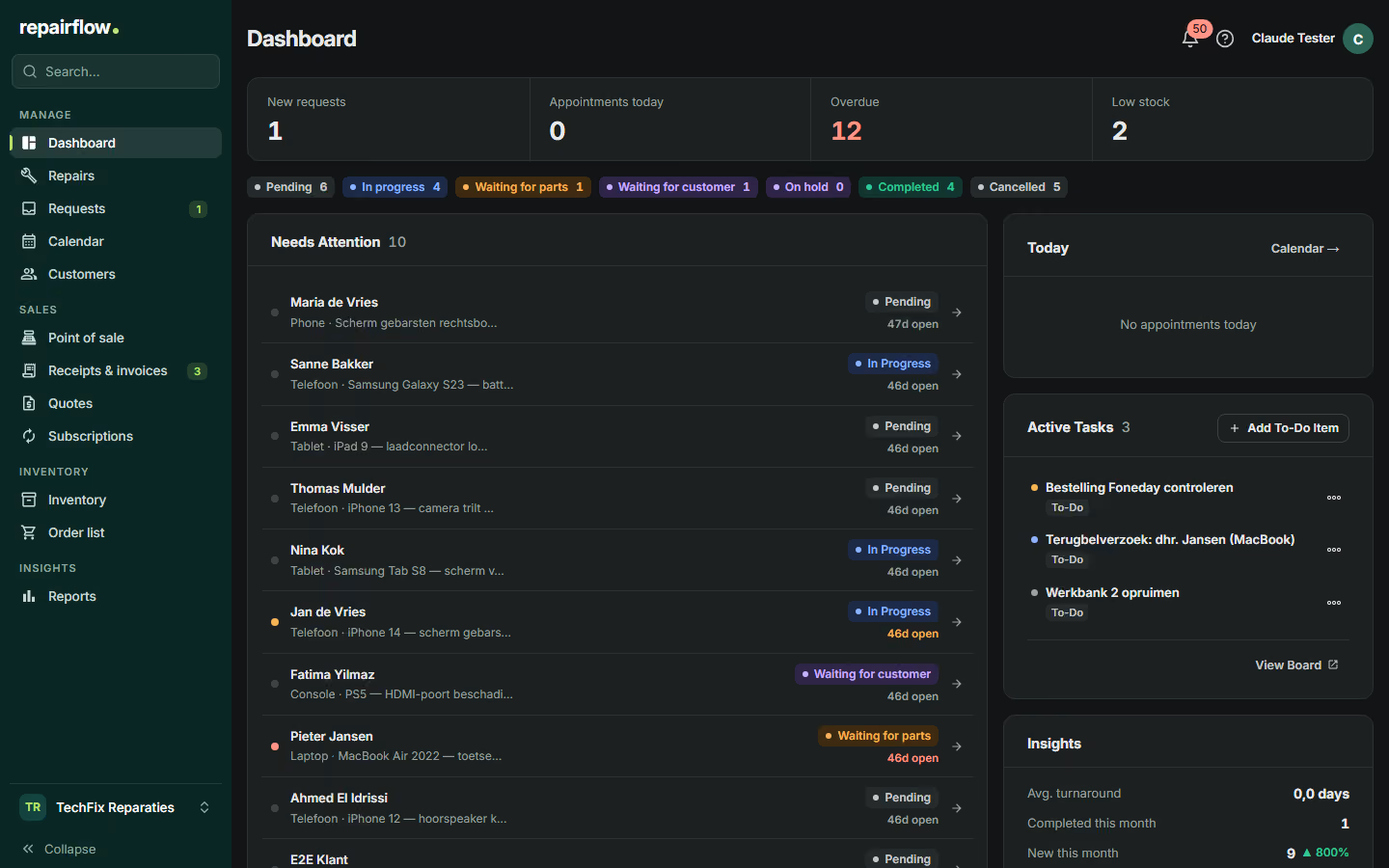1389x868 pixels.
Task: Open the Calendar sidebar item
Action: click(x=116, y=241)
